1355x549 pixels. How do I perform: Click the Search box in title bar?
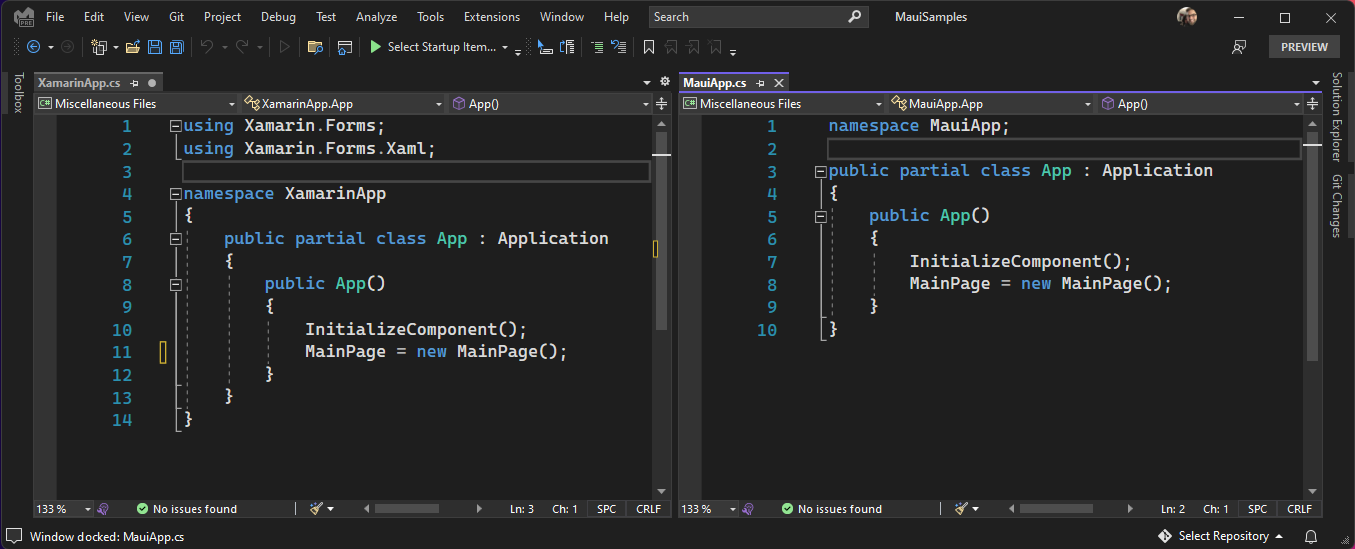point(757,17)
